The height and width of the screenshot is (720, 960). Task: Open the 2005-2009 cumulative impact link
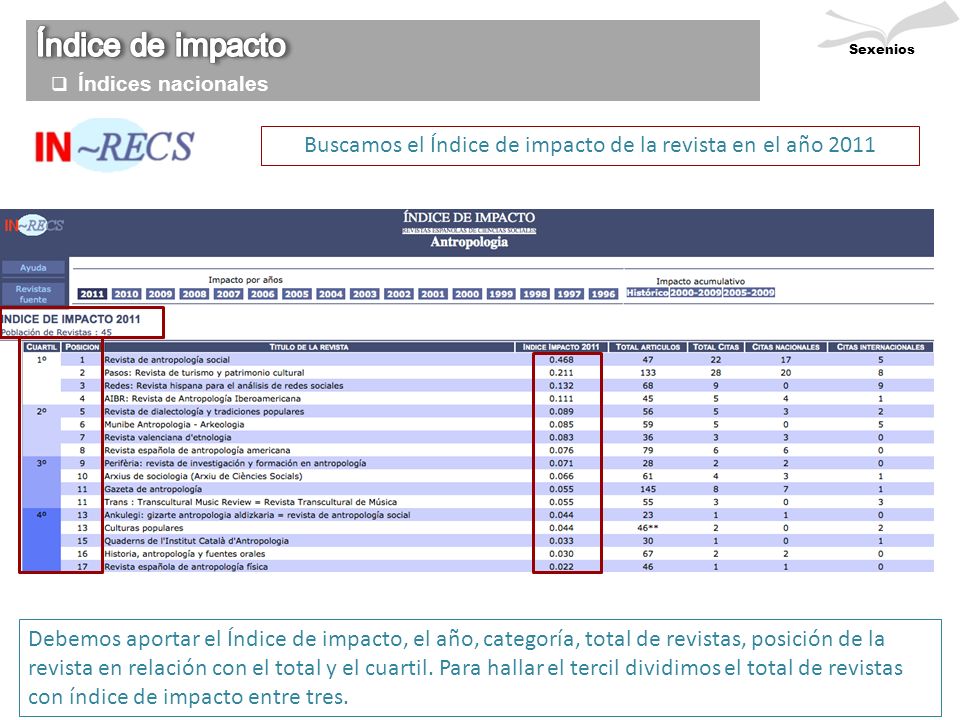(x=749, y=293)
